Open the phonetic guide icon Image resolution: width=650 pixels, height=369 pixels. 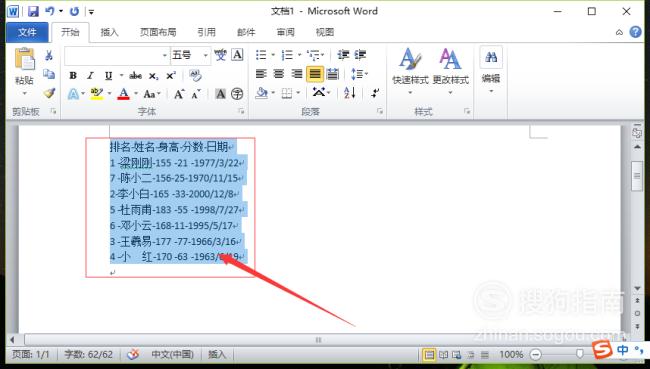tap(220, 55)
